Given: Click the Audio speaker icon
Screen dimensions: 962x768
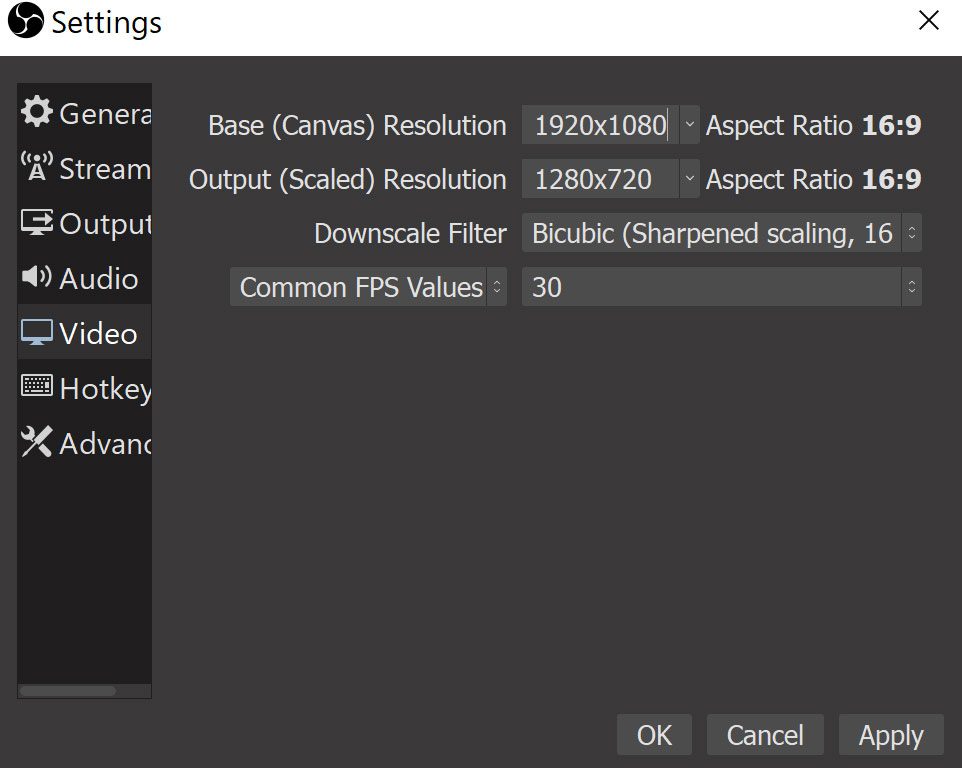Looking at the screenshot, I should point(37,277).
